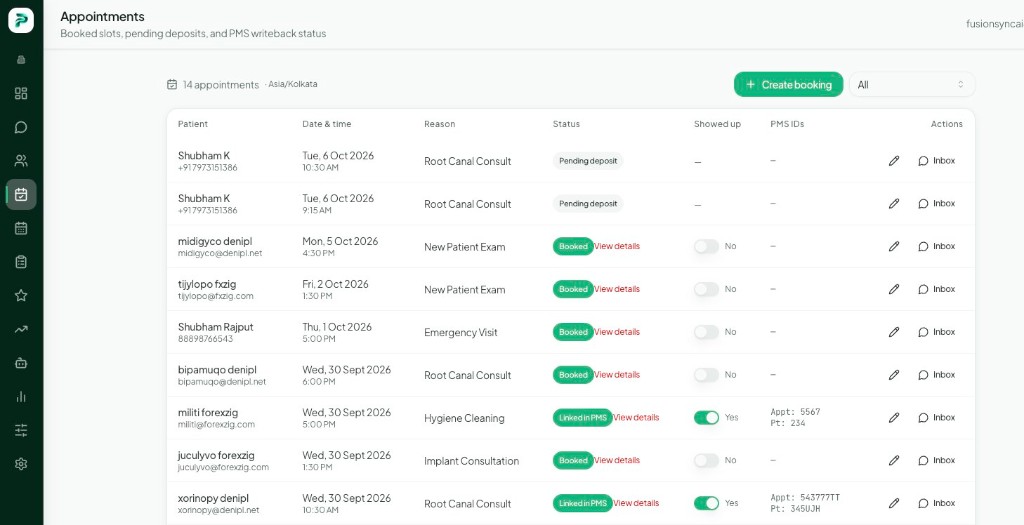Open Inbox for militi forexzig
The width and height of the screenshot is (1024, 525).
(936, 418)
